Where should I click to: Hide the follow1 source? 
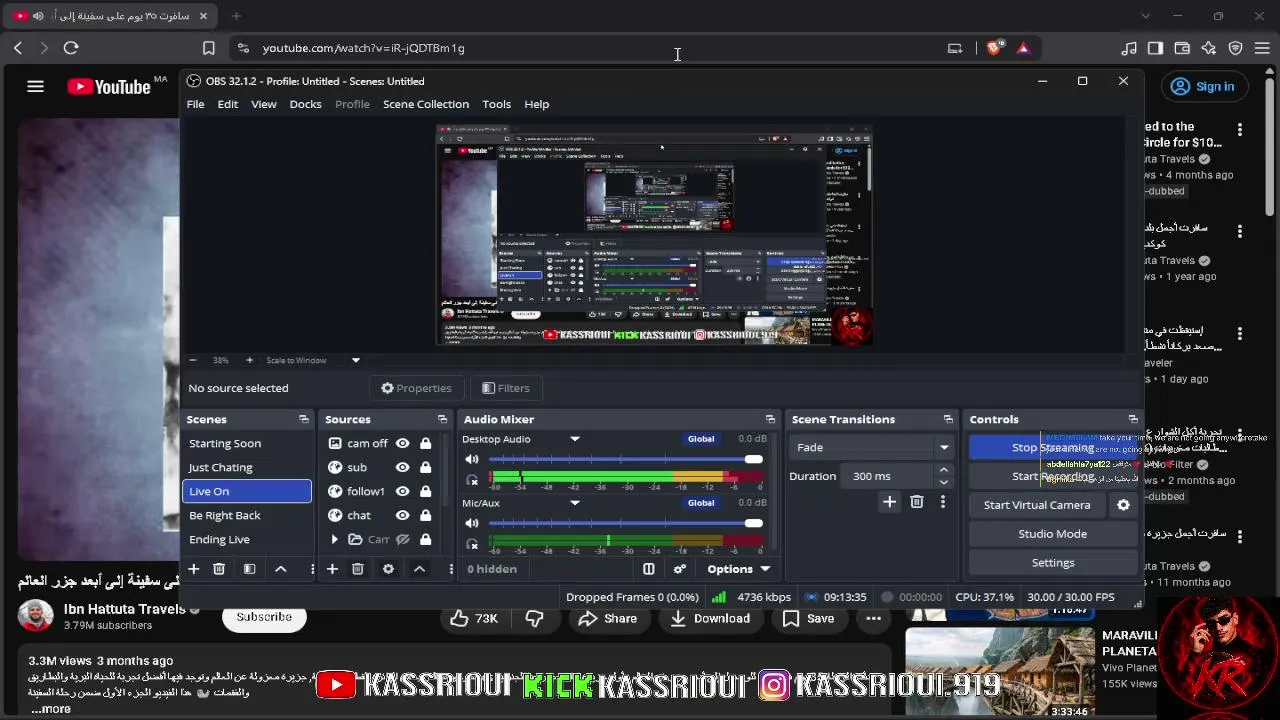[x=402, y=491]
